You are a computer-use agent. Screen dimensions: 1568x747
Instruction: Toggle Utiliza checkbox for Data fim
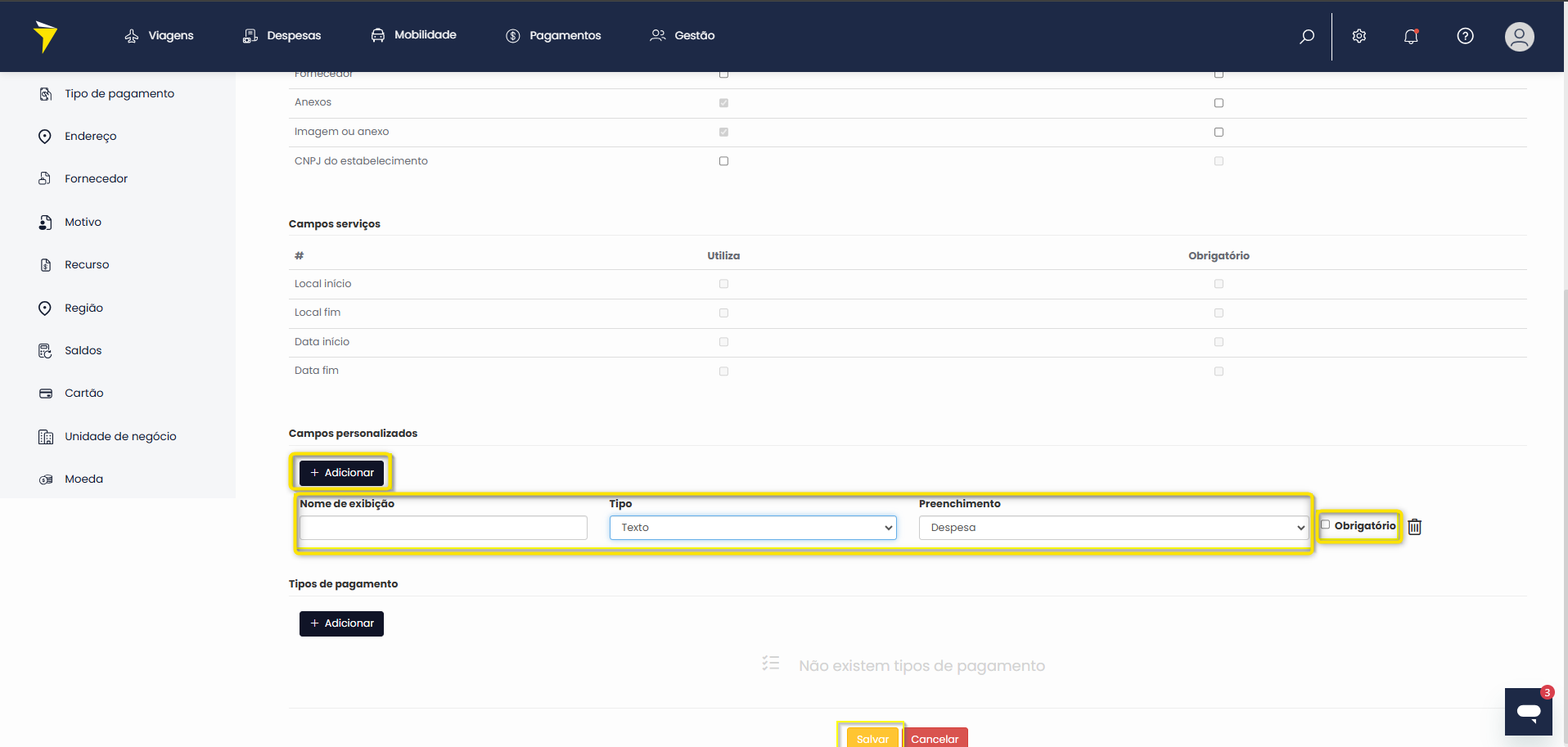coord(723,371)
